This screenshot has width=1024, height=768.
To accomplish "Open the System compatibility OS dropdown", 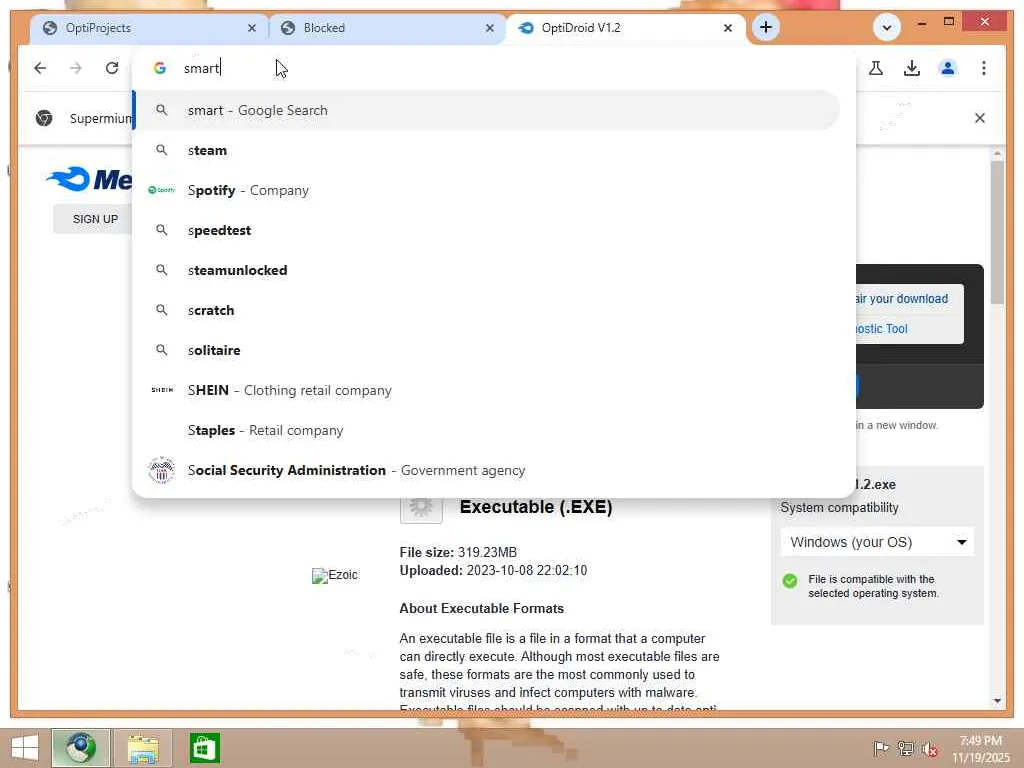I will point(876,542).
